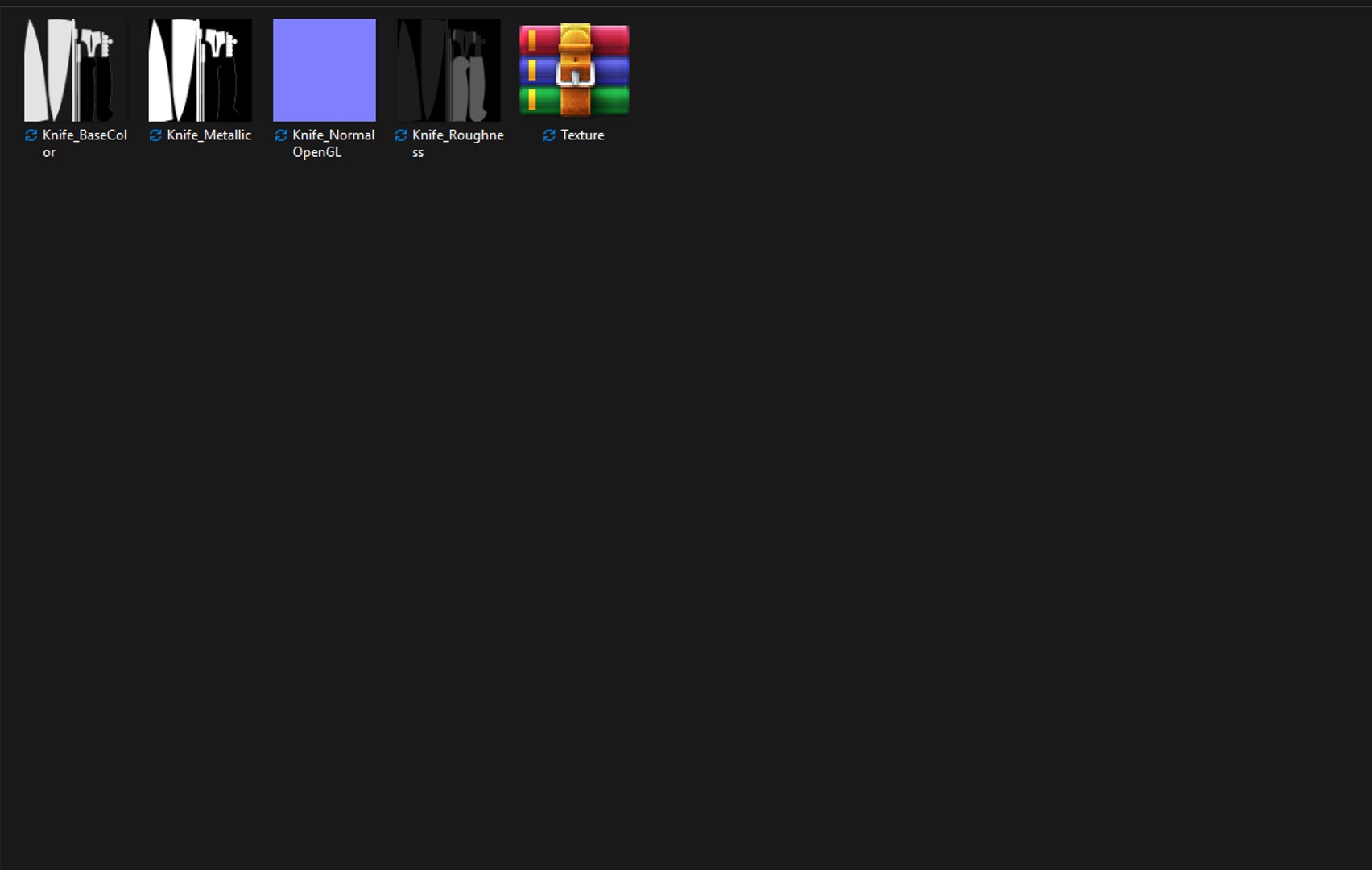The height and width of the screenshot is (870, 1372).
Task: Click the sync status icon beside Knife_Metallic
Action: (x=155, y=135)
